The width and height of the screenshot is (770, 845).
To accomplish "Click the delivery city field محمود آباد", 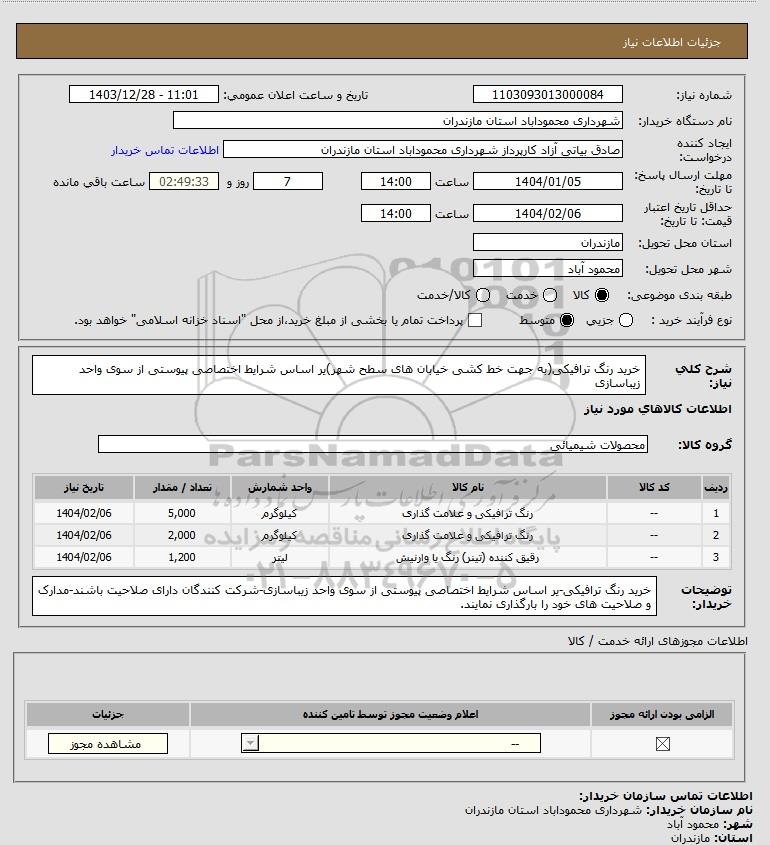I will click(547, 268).
